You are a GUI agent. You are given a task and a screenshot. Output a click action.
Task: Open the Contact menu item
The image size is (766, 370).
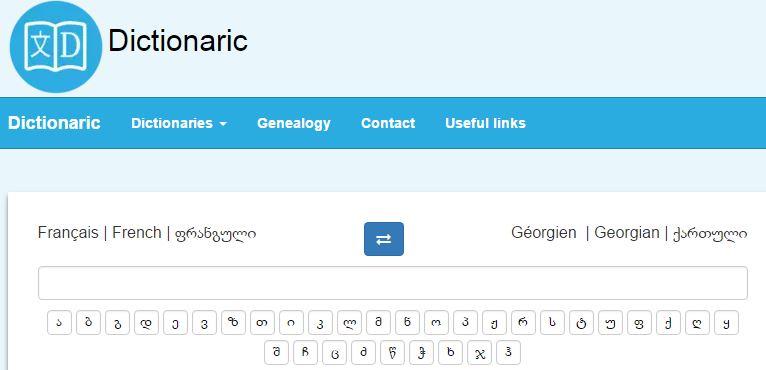tap(388, 123)
